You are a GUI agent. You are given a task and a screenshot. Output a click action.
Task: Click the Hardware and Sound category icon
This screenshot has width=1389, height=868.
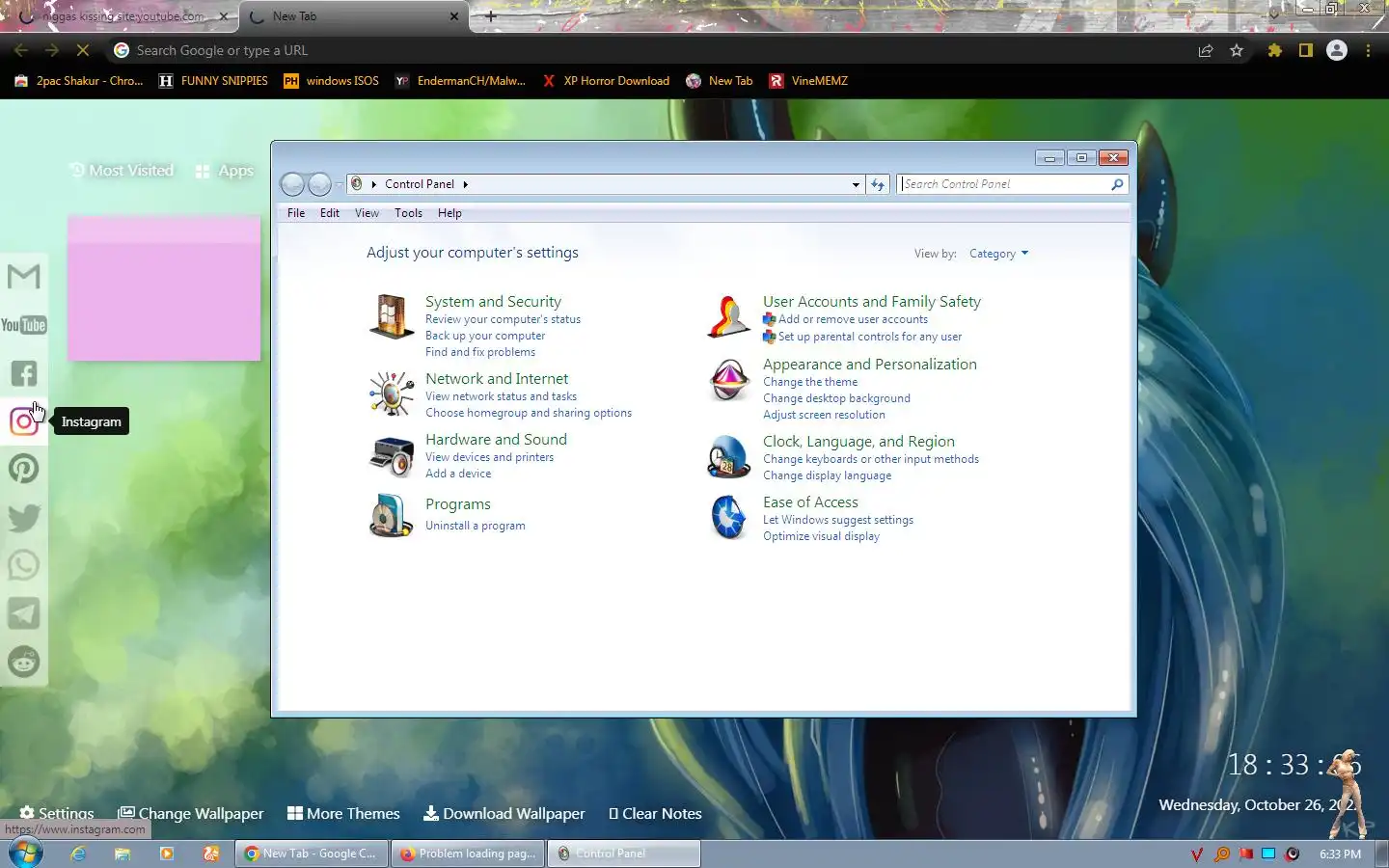391,455
